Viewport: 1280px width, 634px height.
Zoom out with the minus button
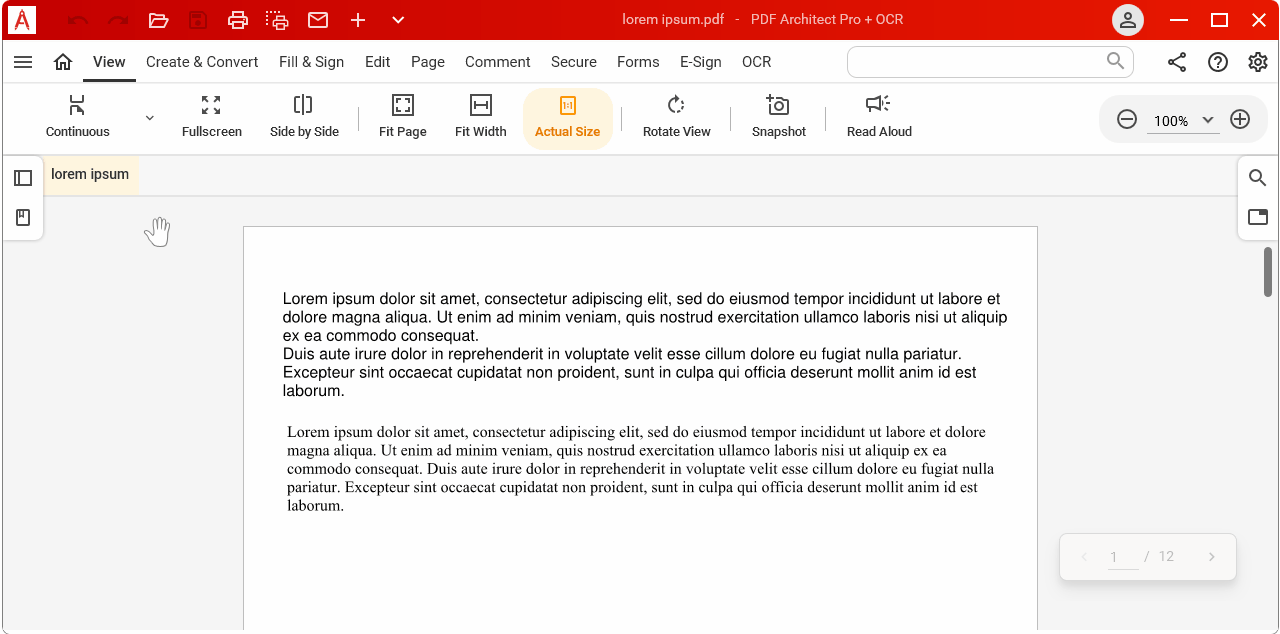pyautogui.click(x=1127, y=120)
